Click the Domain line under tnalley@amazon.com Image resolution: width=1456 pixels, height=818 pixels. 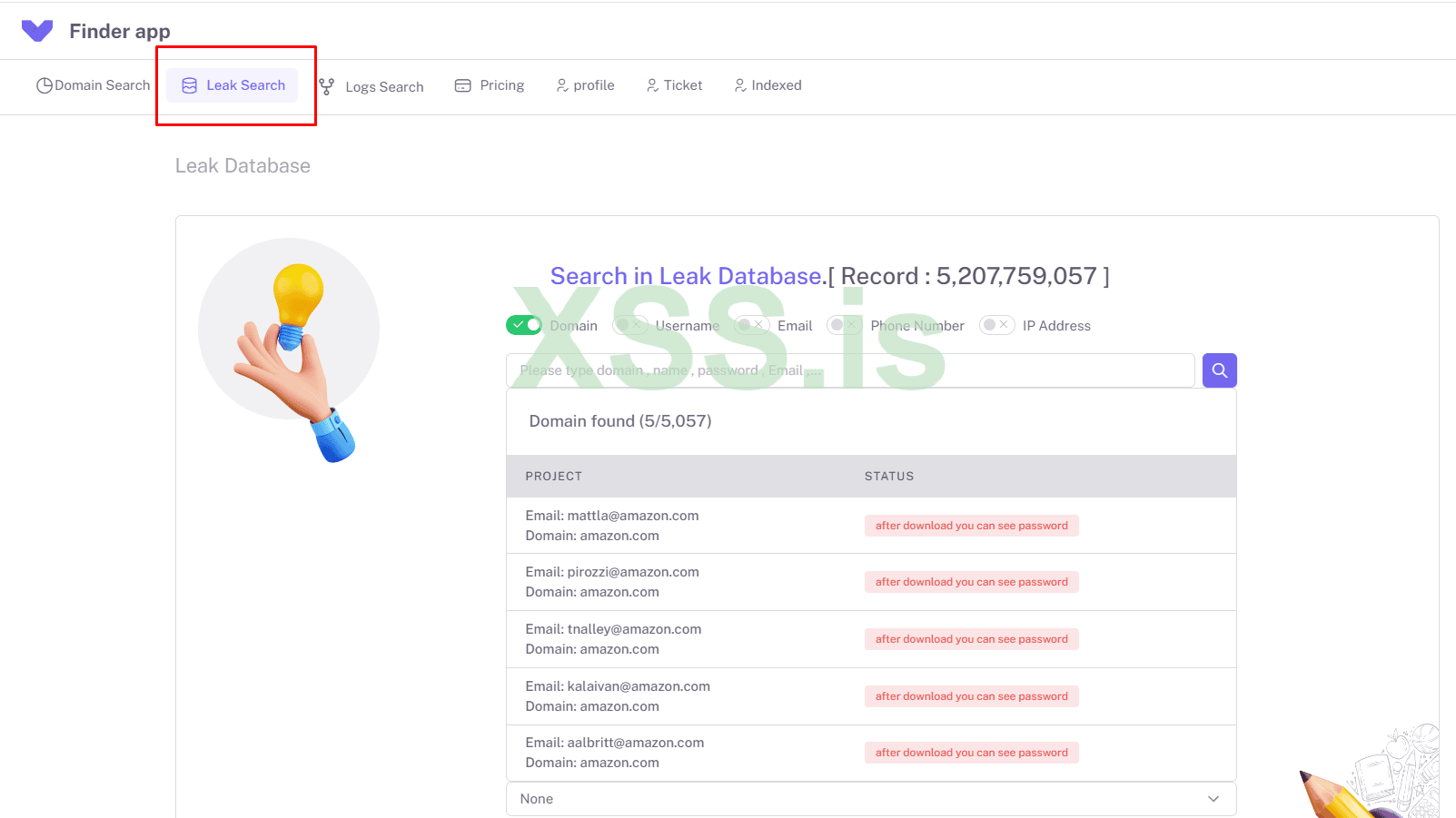pos(592,649)
